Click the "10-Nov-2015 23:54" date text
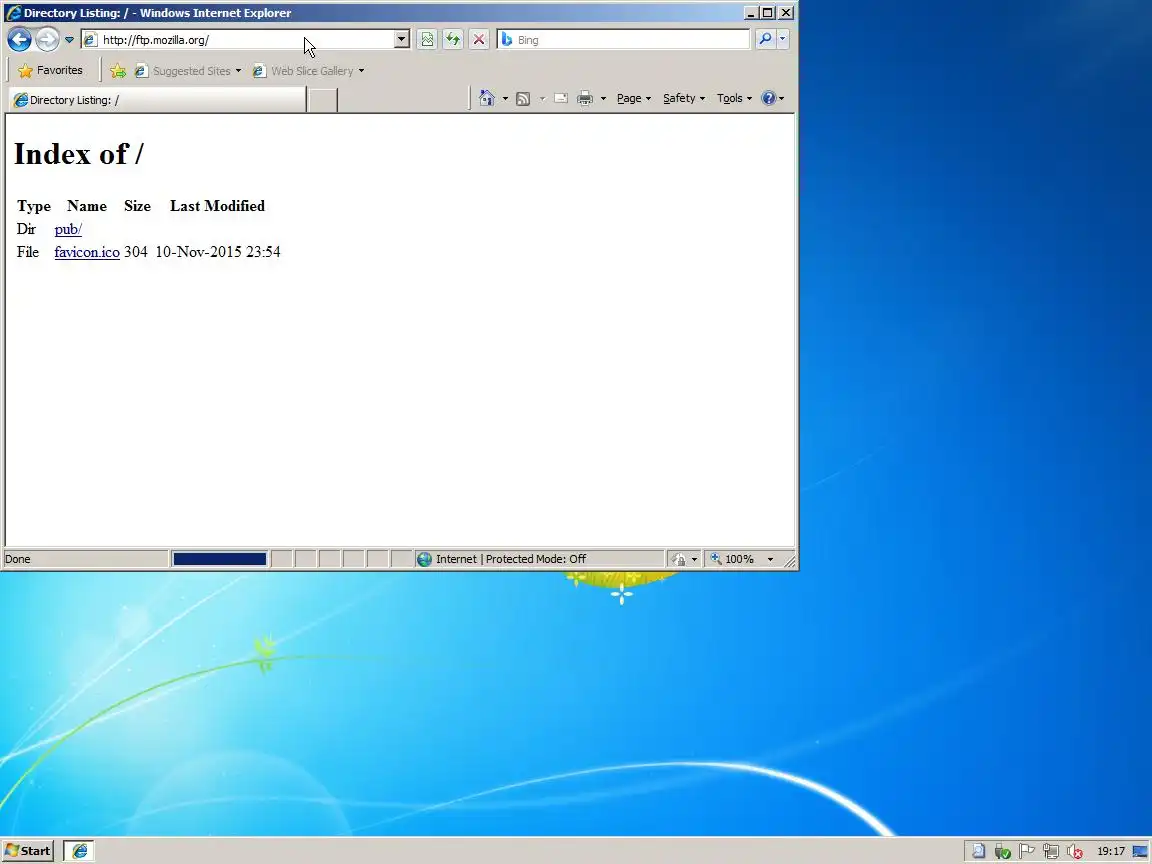This screenshot has width=1152, height=864. click(217, 252)
